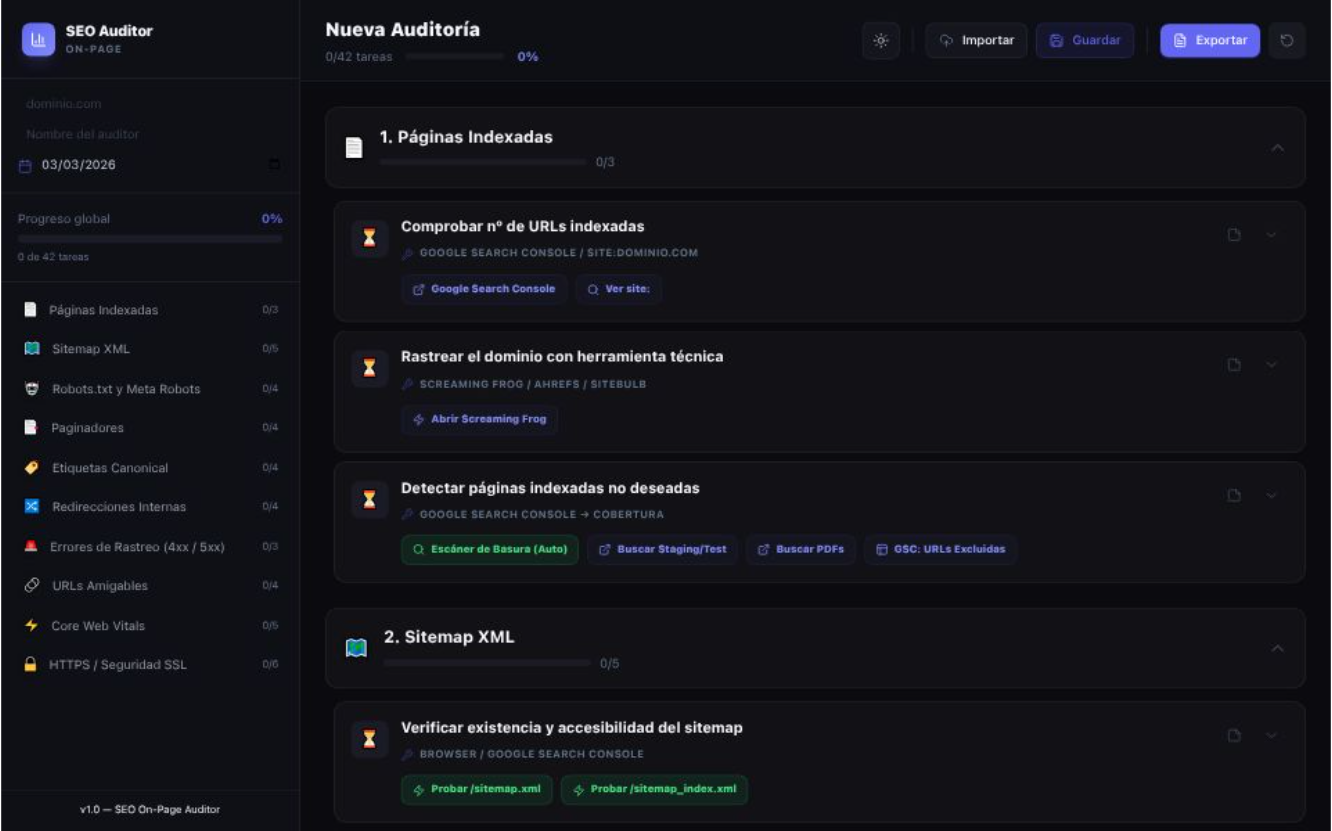This screenshot has width=1332, height=831.
Task: Select Etiquetas Canonical in the sidebar
Action: click(110, 468)
